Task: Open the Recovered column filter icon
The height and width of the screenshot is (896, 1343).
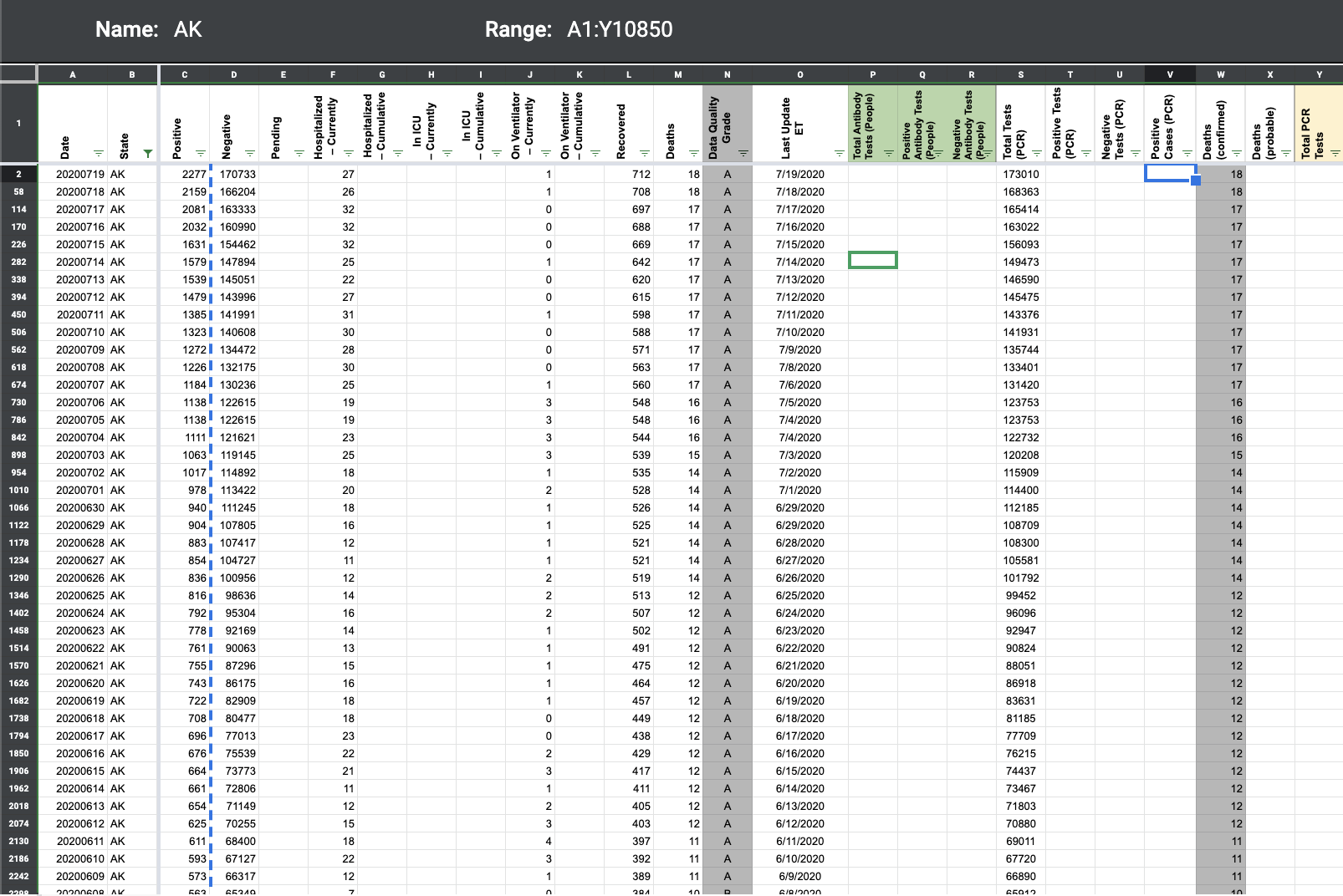Action: (x=645, y=153)
